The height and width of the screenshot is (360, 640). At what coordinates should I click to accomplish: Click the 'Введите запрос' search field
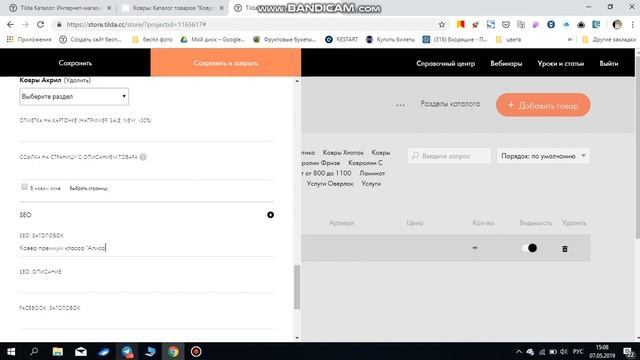tap(449, 156)
